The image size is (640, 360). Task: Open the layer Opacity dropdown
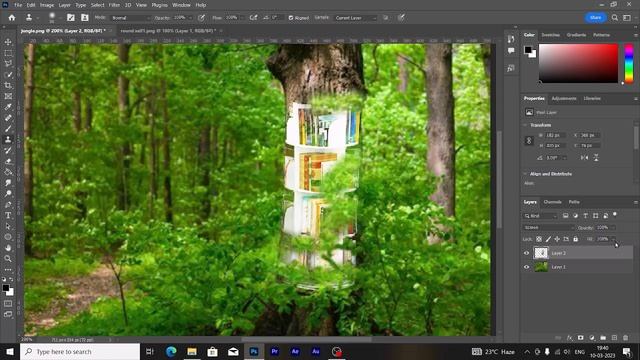pos(613,227)
